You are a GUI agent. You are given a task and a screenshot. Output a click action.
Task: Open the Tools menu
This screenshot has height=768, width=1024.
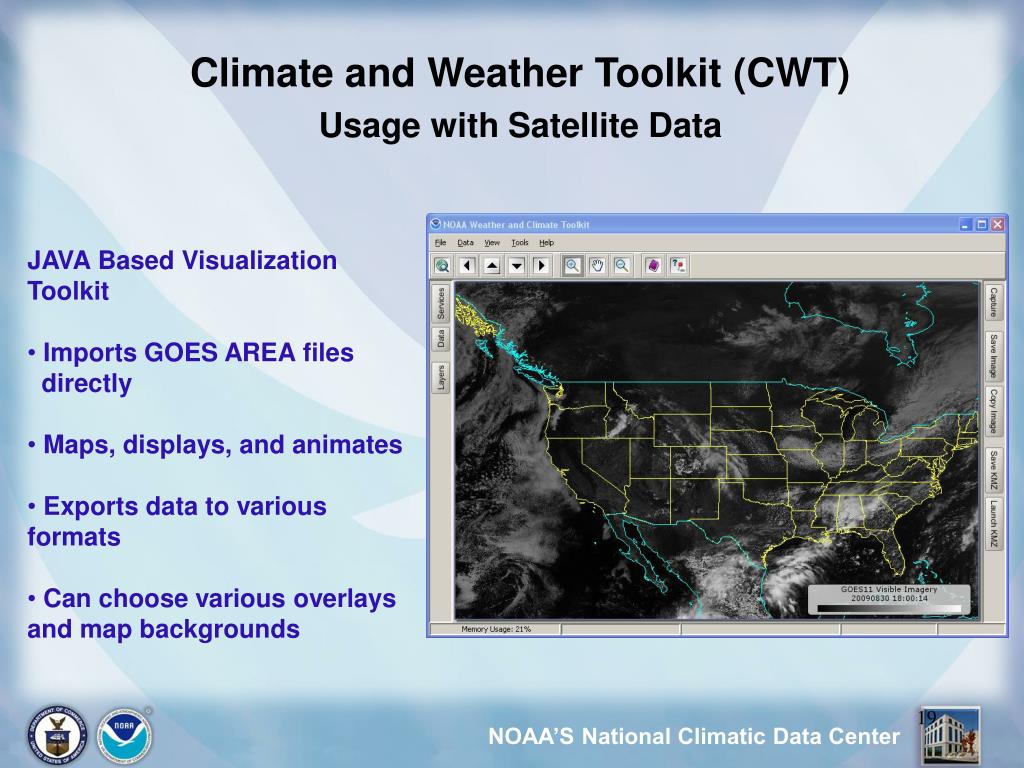tap(520, 243)
